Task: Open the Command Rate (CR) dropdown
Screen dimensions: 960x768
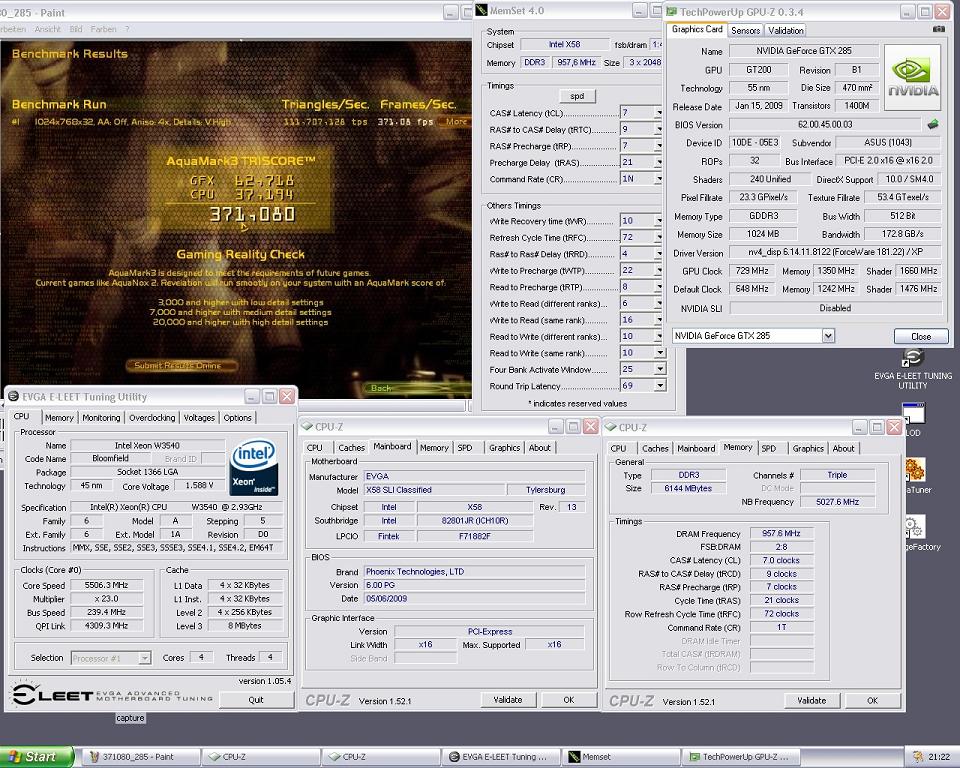Action: pyautogui.click(x=659, y=179)
